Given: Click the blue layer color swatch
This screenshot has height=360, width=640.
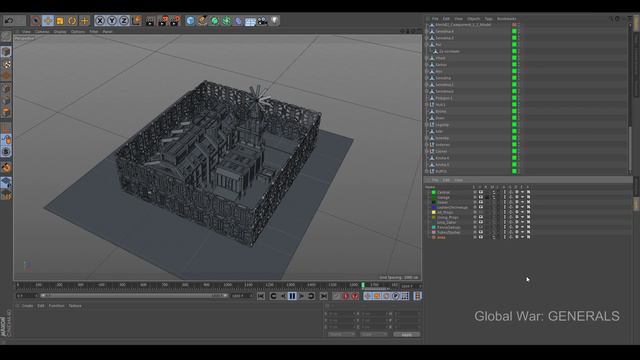Looking at the screenshot, I should 434,207.
